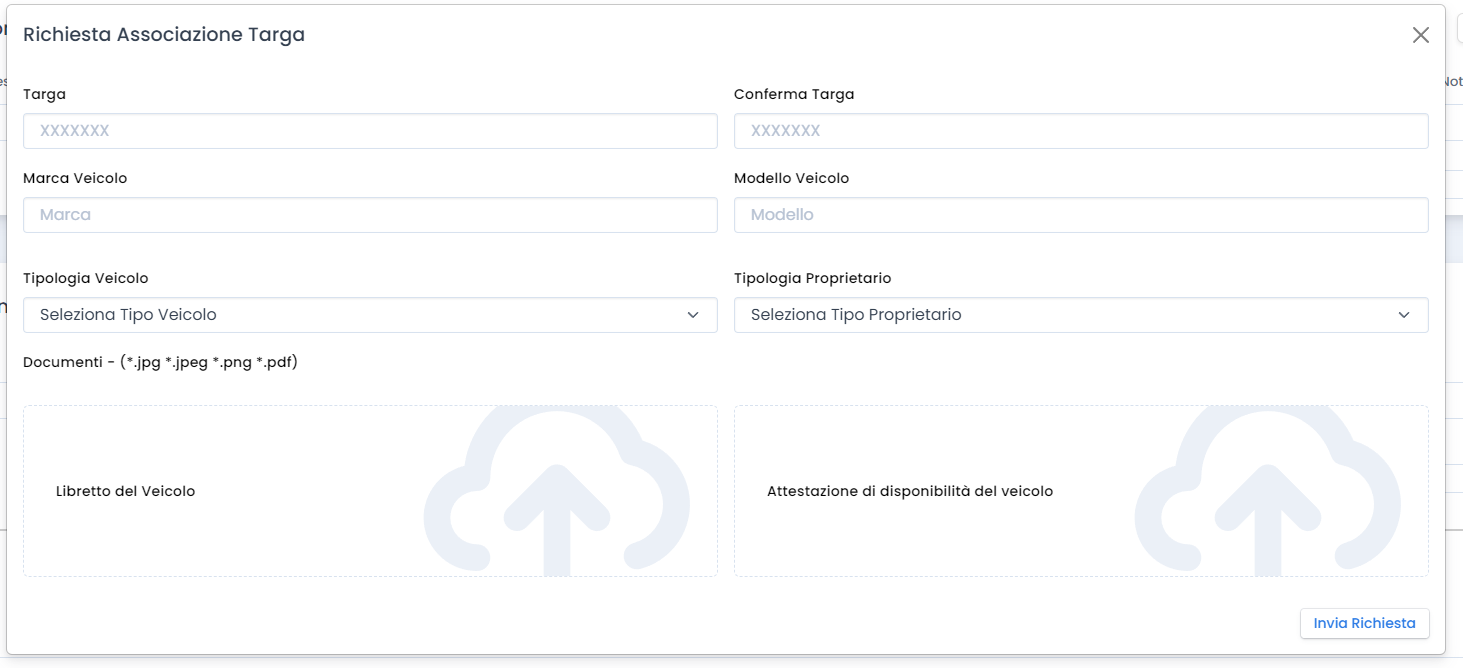Image resolution: width=1463 pixels, height=668 pixels.
Task: Click the Conferma Targa input field
Action: 1080,131
